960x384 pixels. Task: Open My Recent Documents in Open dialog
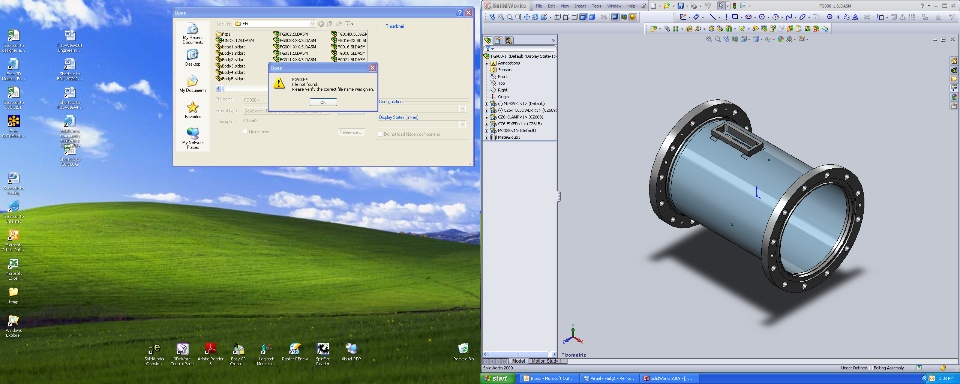pyautogui.click(x=192, y=34)
